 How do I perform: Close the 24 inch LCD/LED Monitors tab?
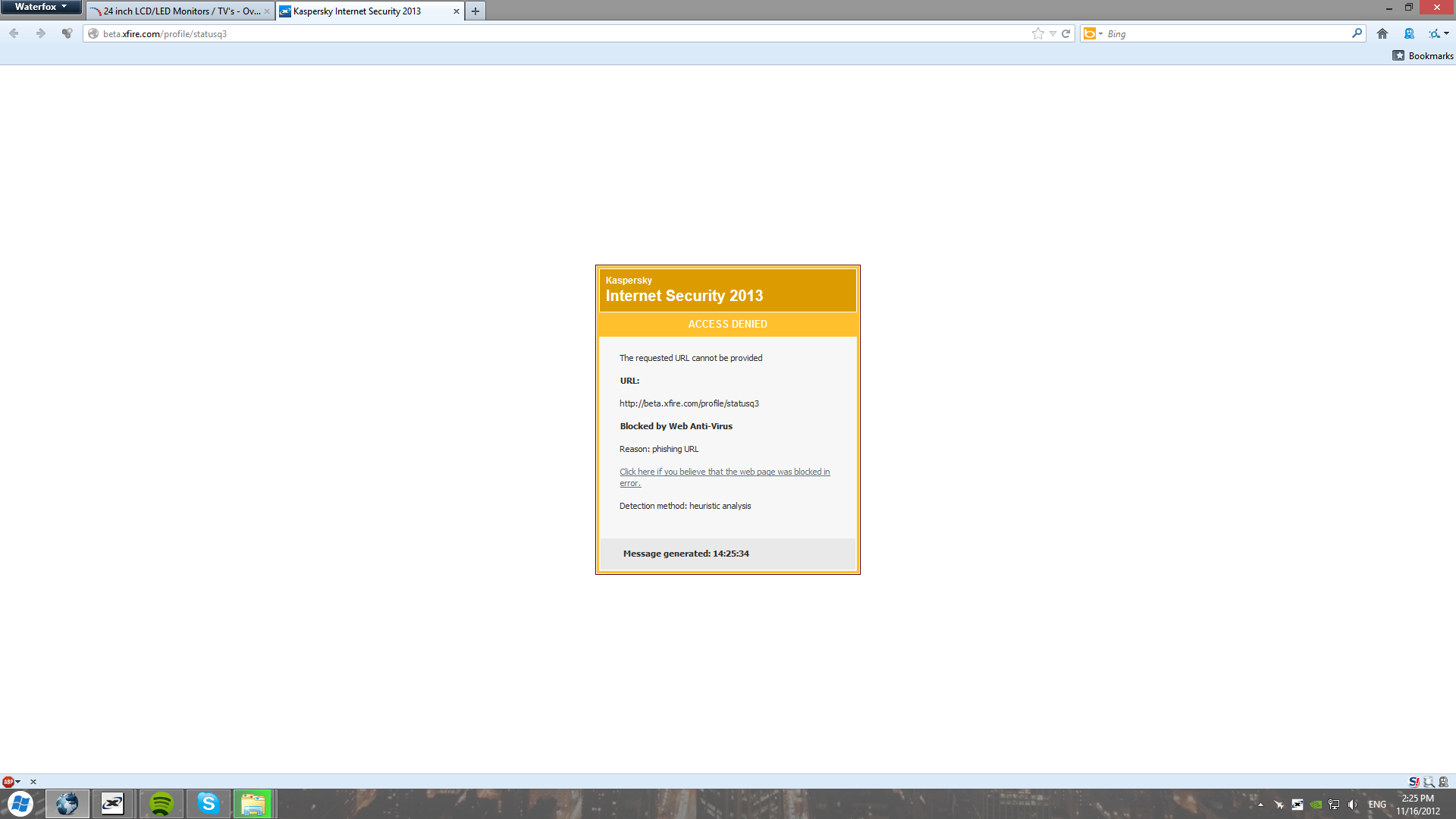coord(266,11)
